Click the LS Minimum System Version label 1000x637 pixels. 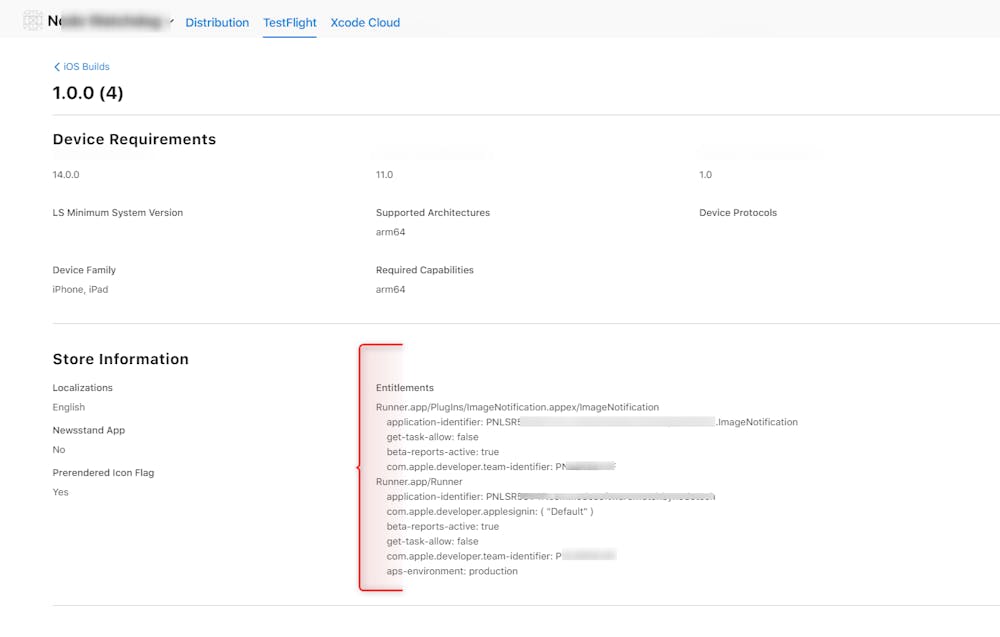[x=118, y=213]
